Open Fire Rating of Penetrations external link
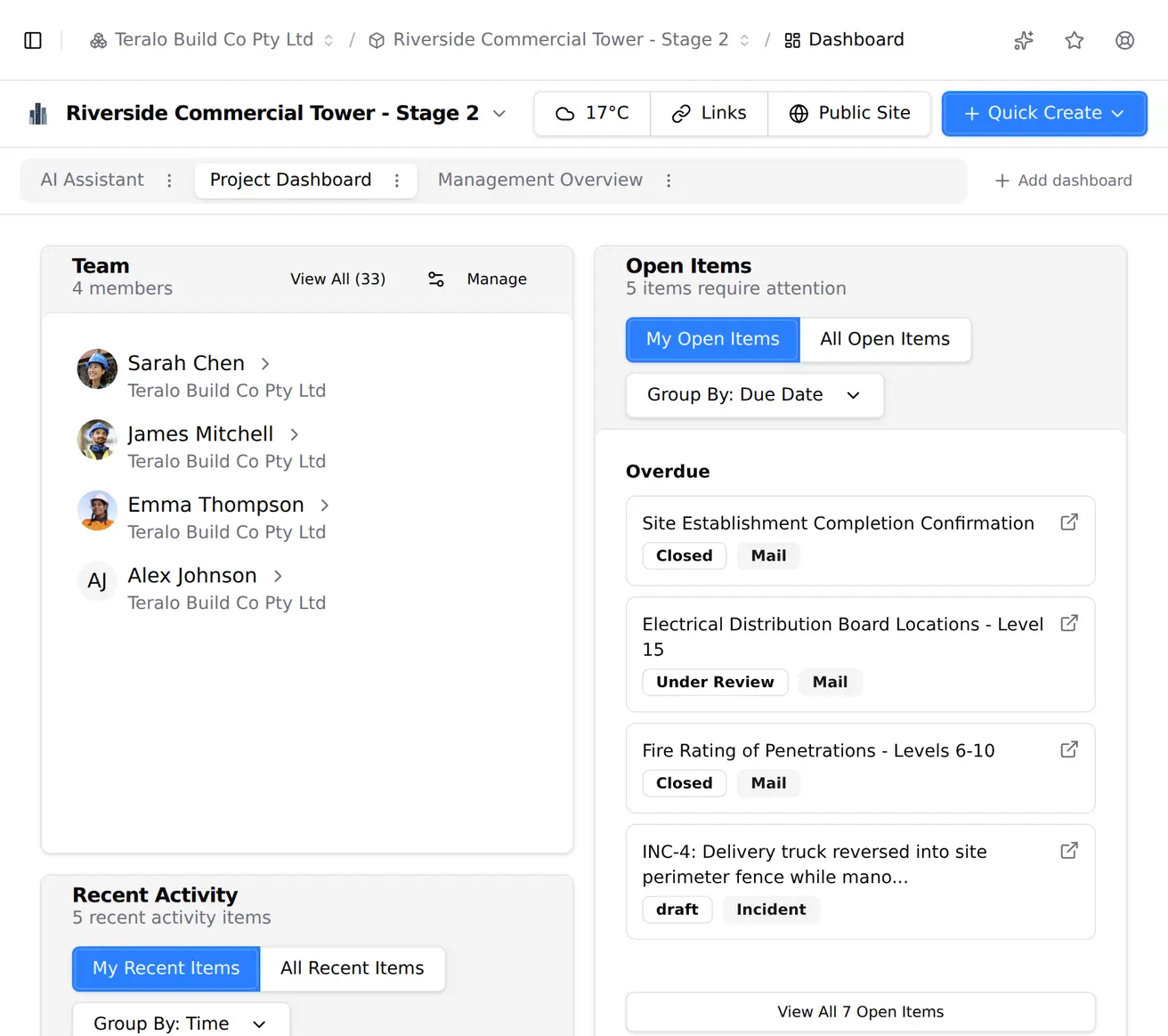Image resolution: width=1168 pixels, height=1036 pixels. 1069,749
